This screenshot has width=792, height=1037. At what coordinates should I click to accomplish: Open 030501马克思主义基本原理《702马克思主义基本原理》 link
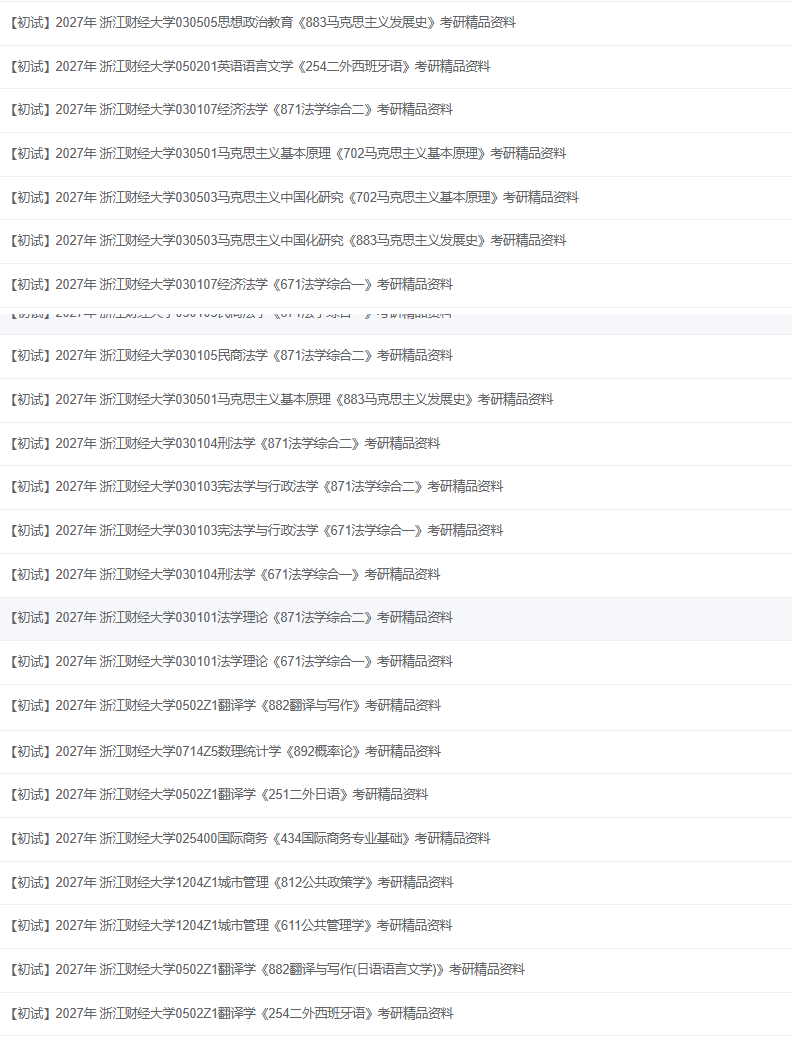coord(288,153)
